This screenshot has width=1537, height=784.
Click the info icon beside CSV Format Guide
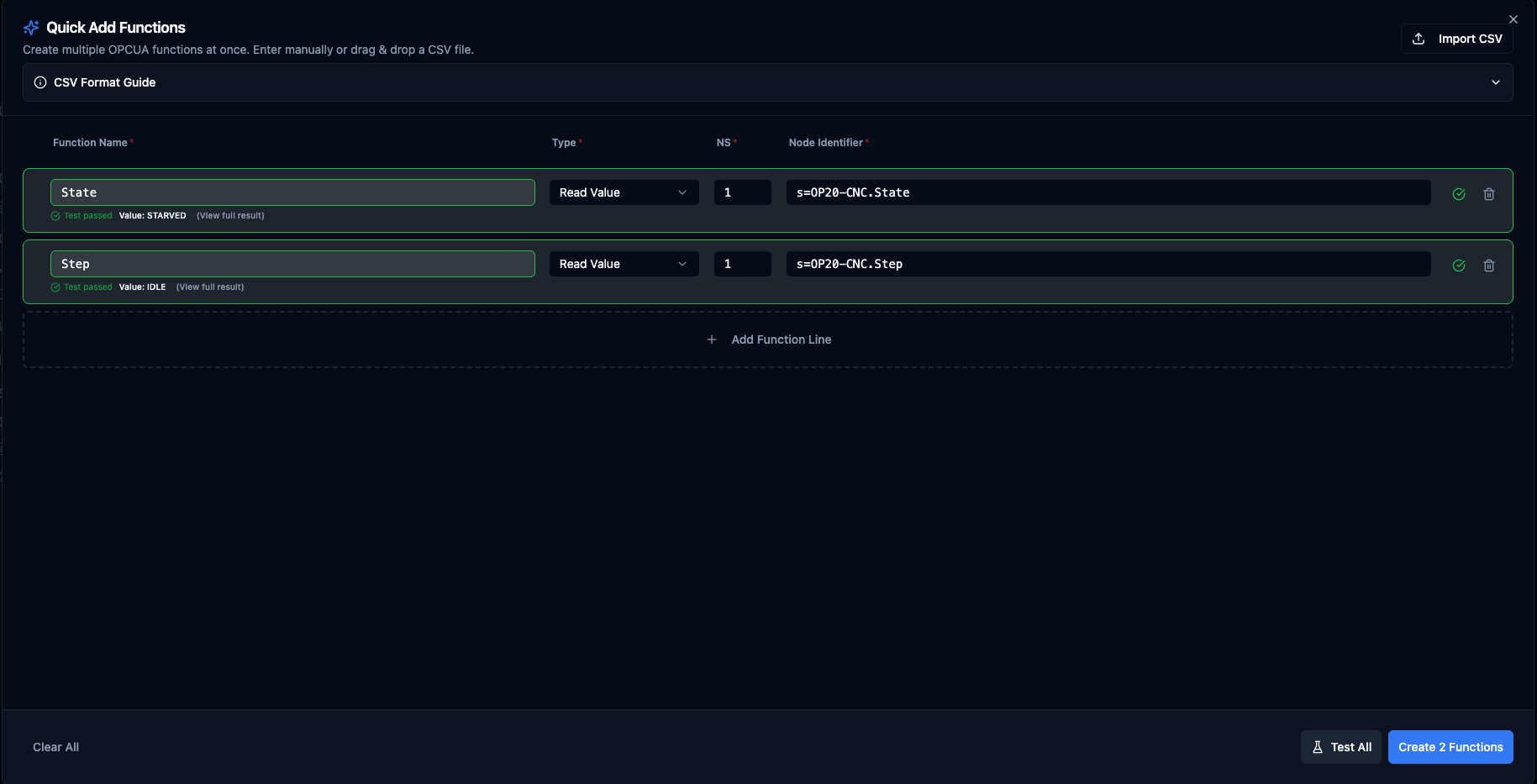pos(40,82)
